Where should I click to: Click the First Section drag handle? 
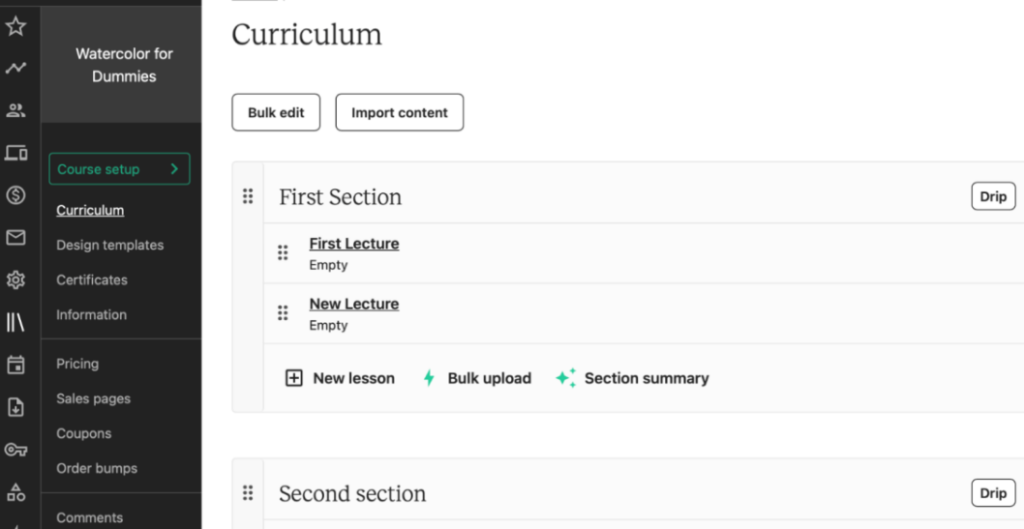tap(248, 196)
